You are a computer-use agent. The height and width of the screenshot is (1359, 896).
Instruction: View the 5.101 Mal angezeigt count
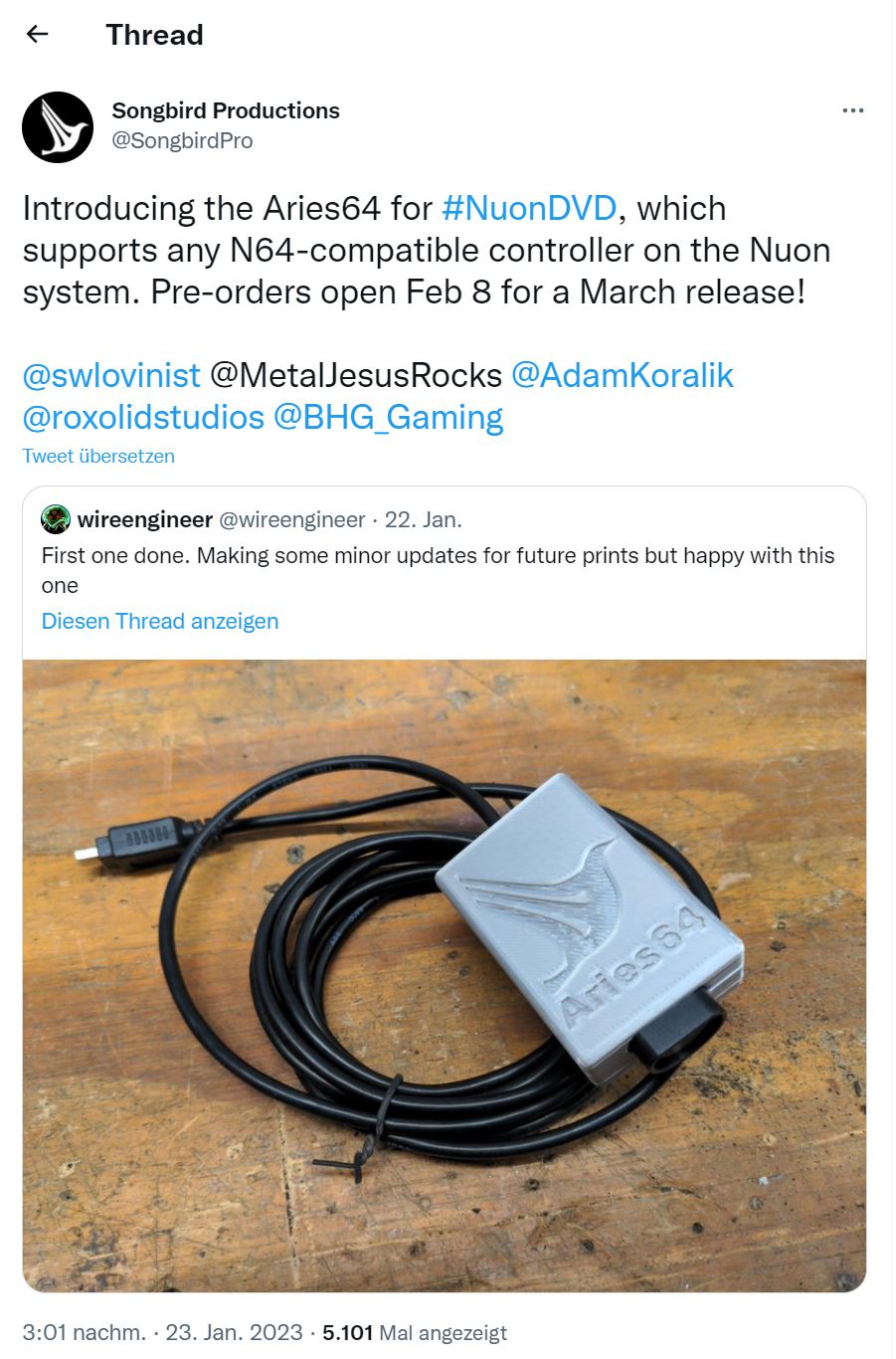(x=415, y=1332)
